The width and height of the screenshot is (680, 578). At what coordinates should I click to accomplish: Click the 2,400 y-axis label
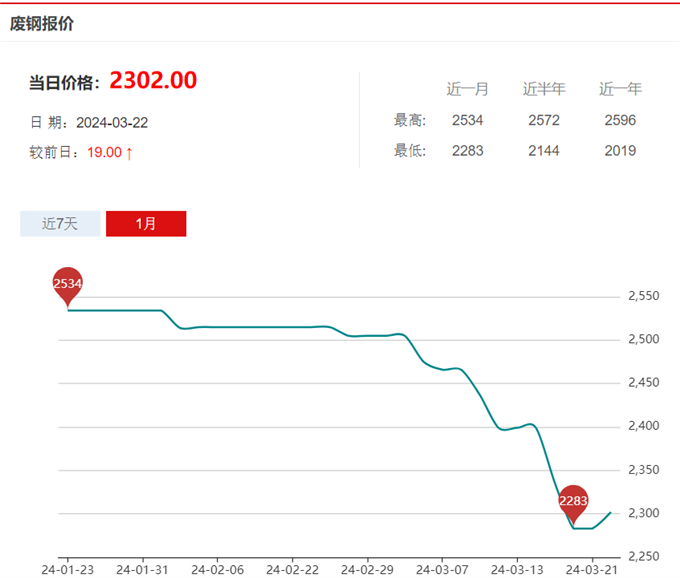tap(644, 426)
